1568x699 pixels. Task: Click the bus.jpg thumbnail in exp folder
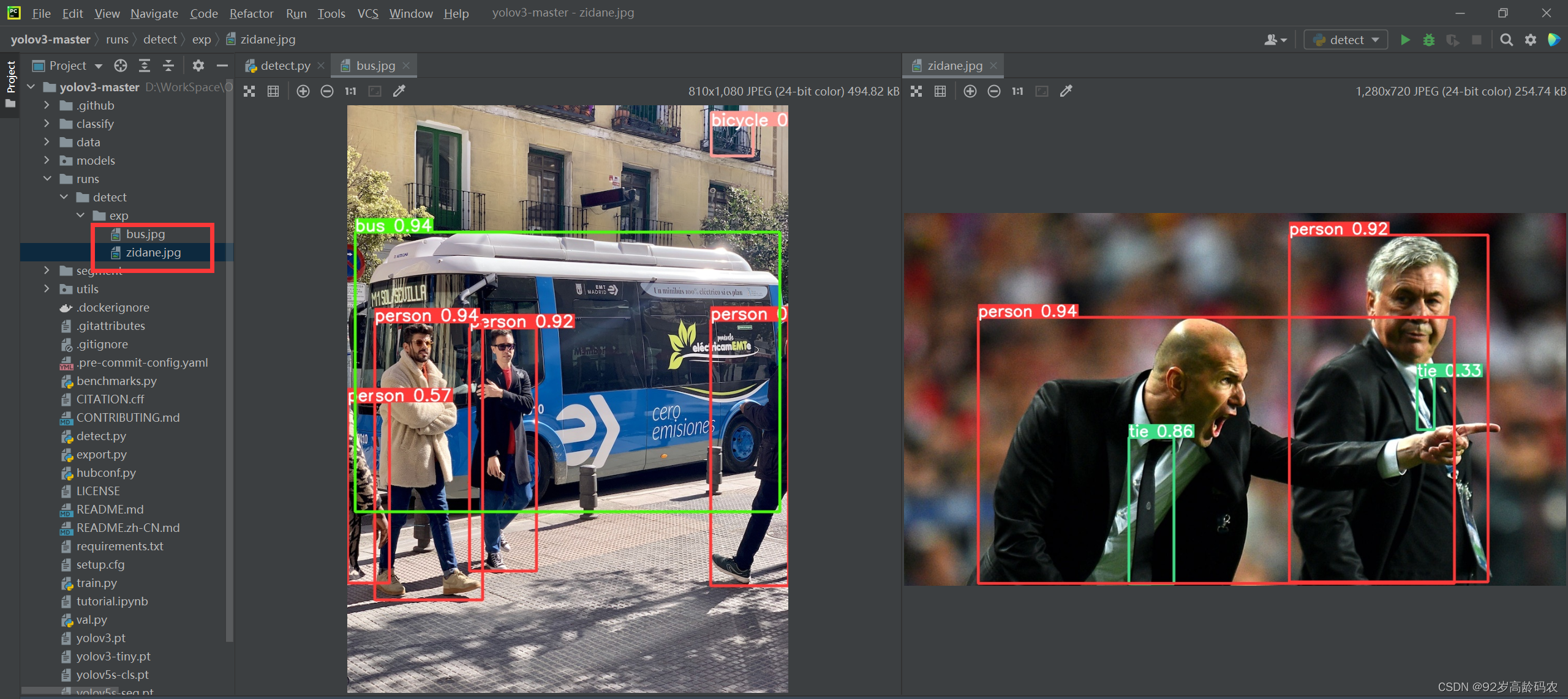pos(144,234)
